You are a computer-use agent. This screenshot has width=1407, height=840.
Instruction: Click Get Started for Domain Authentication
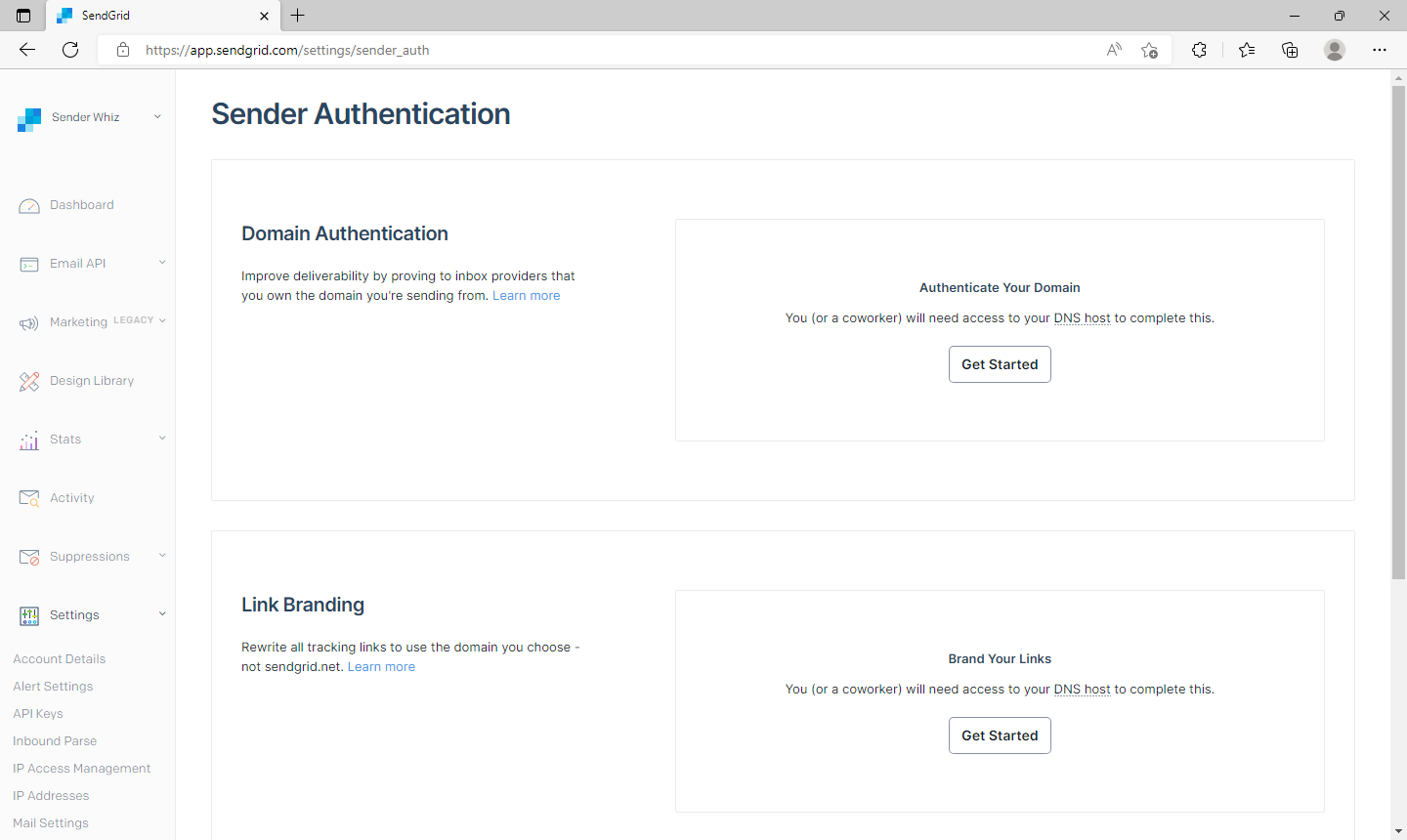click(1000, 364)
